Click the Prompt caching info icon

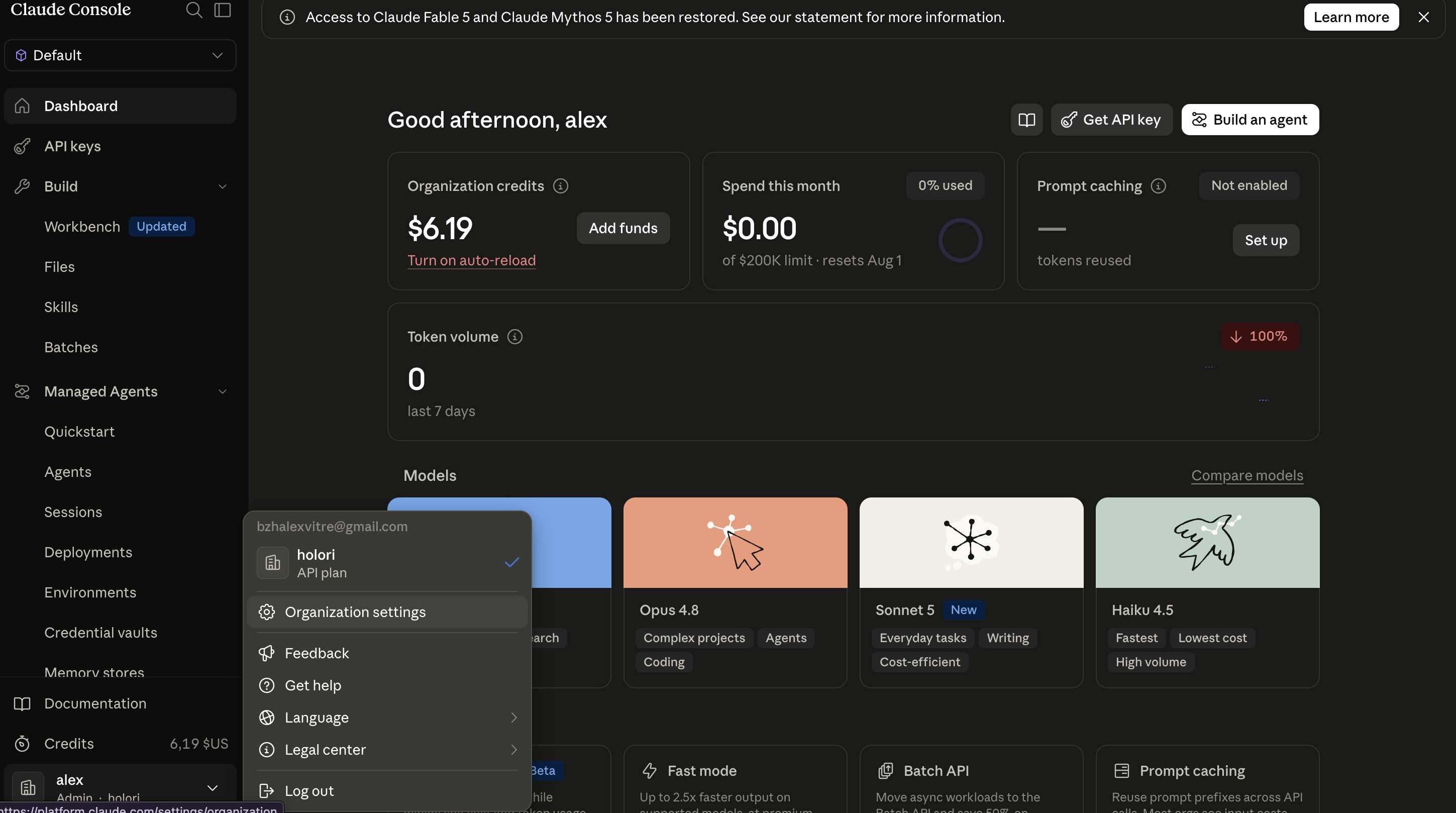tap(1158, 186)
